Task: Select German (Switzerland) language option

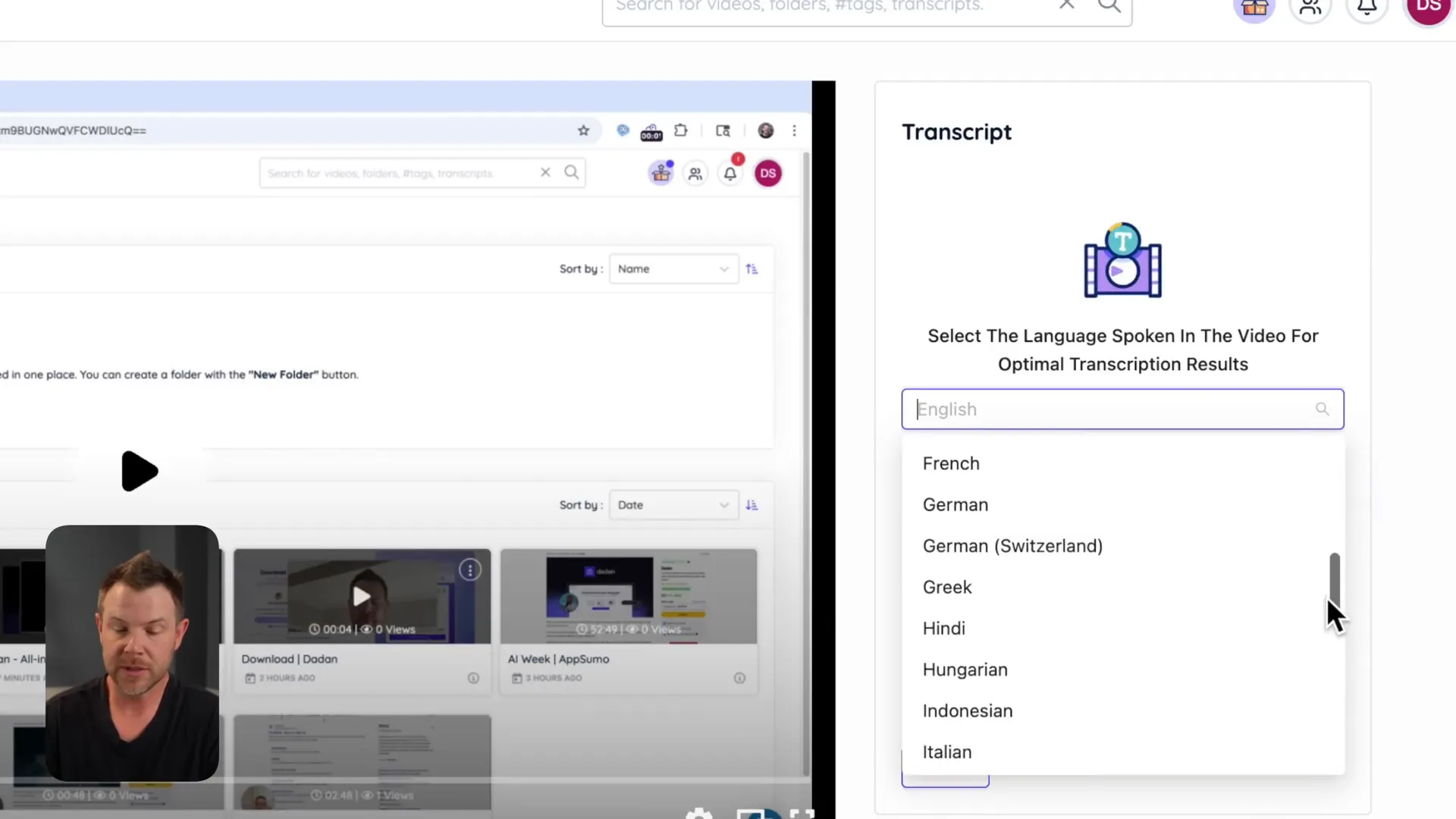Action: click(x=1122, y=546)
